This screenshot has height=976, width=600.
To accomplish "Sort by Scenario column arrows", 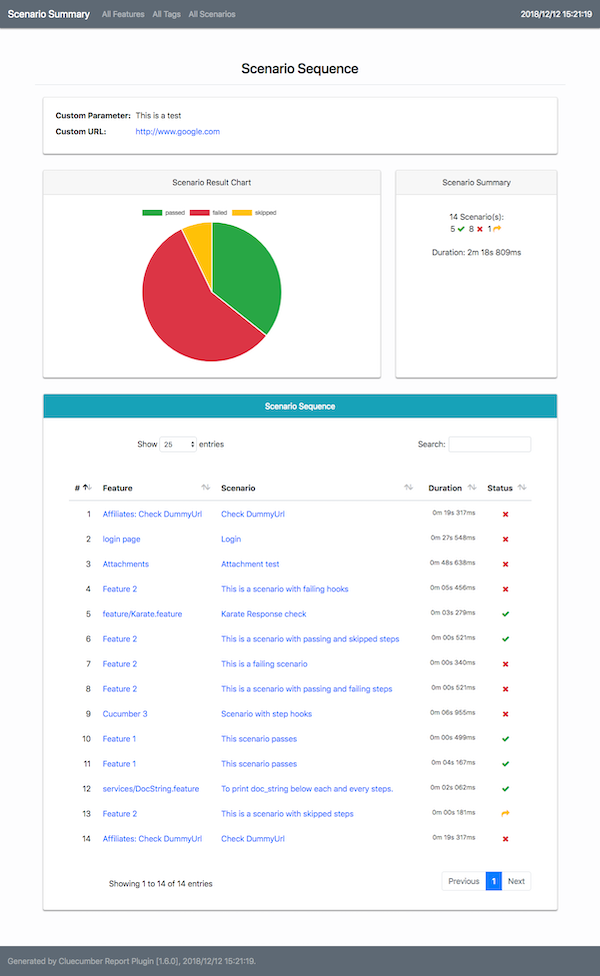I will (408, 487).
